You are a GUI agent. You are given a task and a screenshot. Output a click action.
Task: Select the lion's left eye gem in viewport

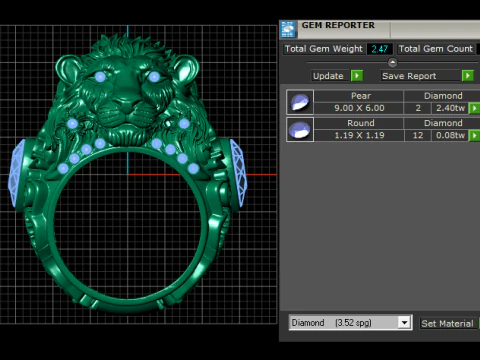(x=100, y=77)
